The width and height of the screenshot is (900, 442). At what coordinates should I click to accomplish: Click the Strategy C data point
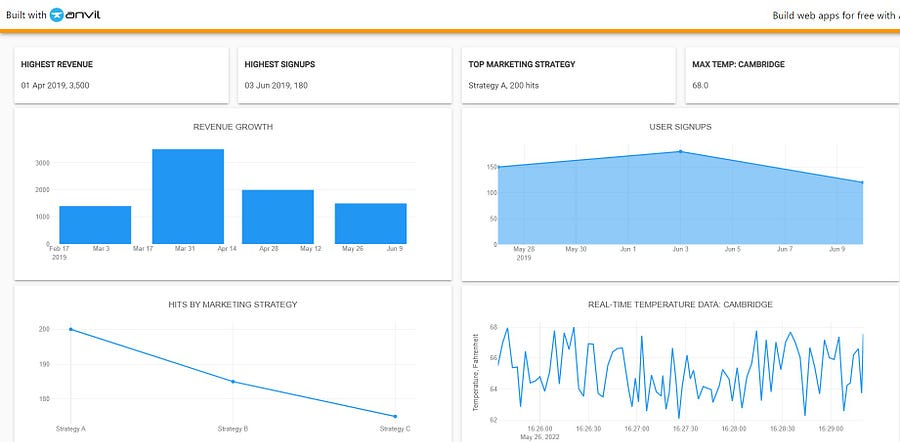tap(395, 416)
